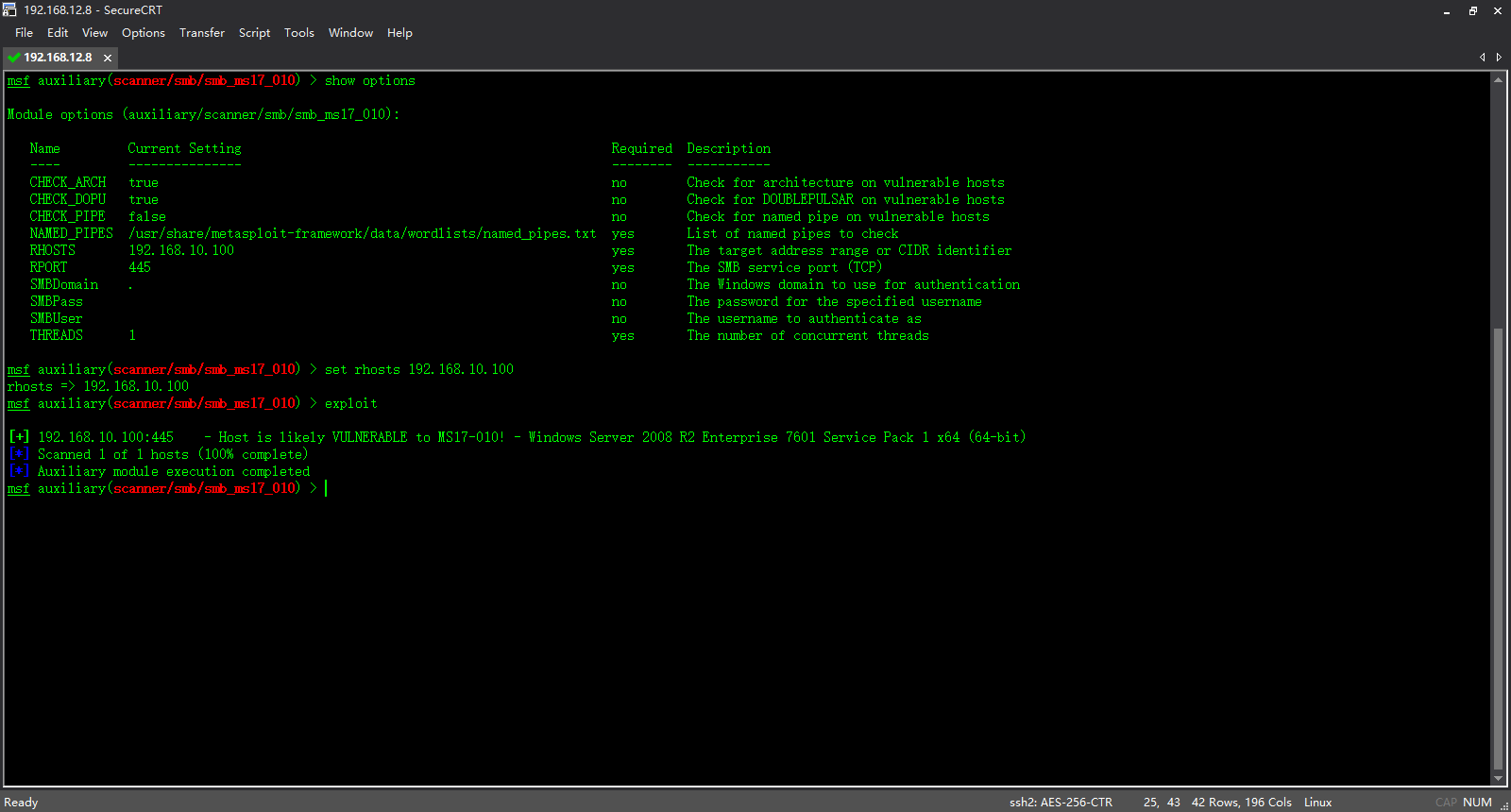Open the Transfer menu
The image size is (1511, 812).
202,32
